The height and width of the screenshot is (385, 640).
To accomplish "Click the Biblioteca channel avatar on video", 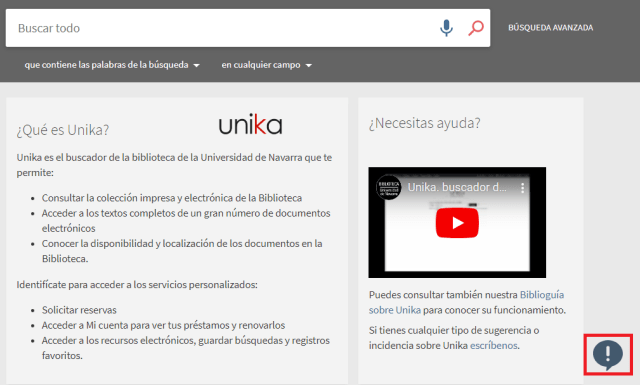I will pos(388,187).
